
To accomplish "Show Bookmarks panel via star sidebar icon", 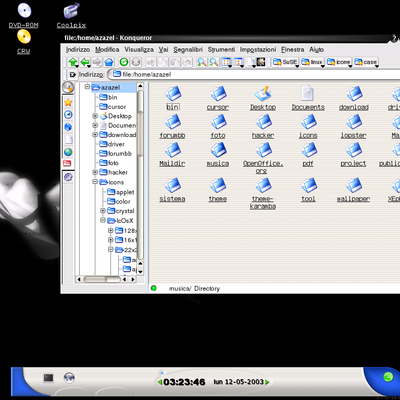I will pyautogui.click(x=68, y=102).
